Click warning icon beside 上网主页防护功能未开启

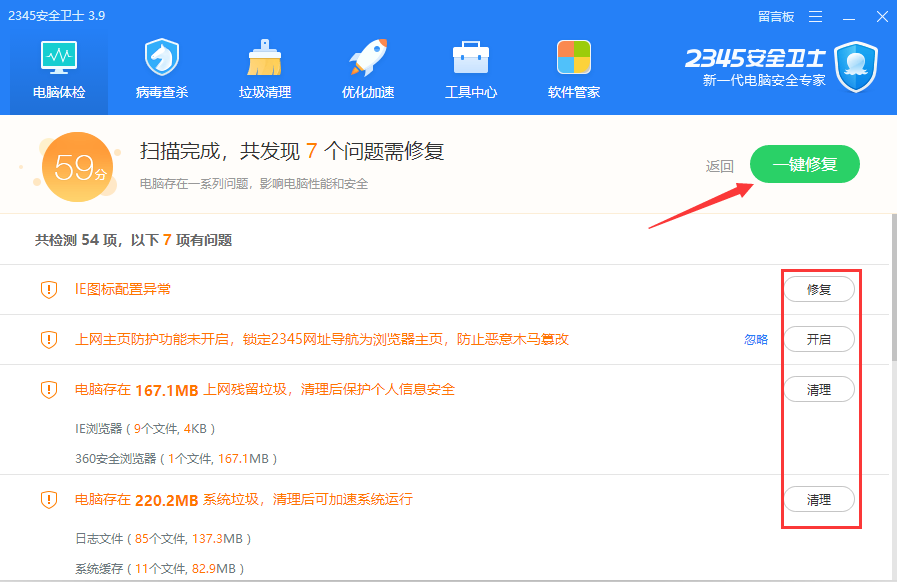coord(49,339)
